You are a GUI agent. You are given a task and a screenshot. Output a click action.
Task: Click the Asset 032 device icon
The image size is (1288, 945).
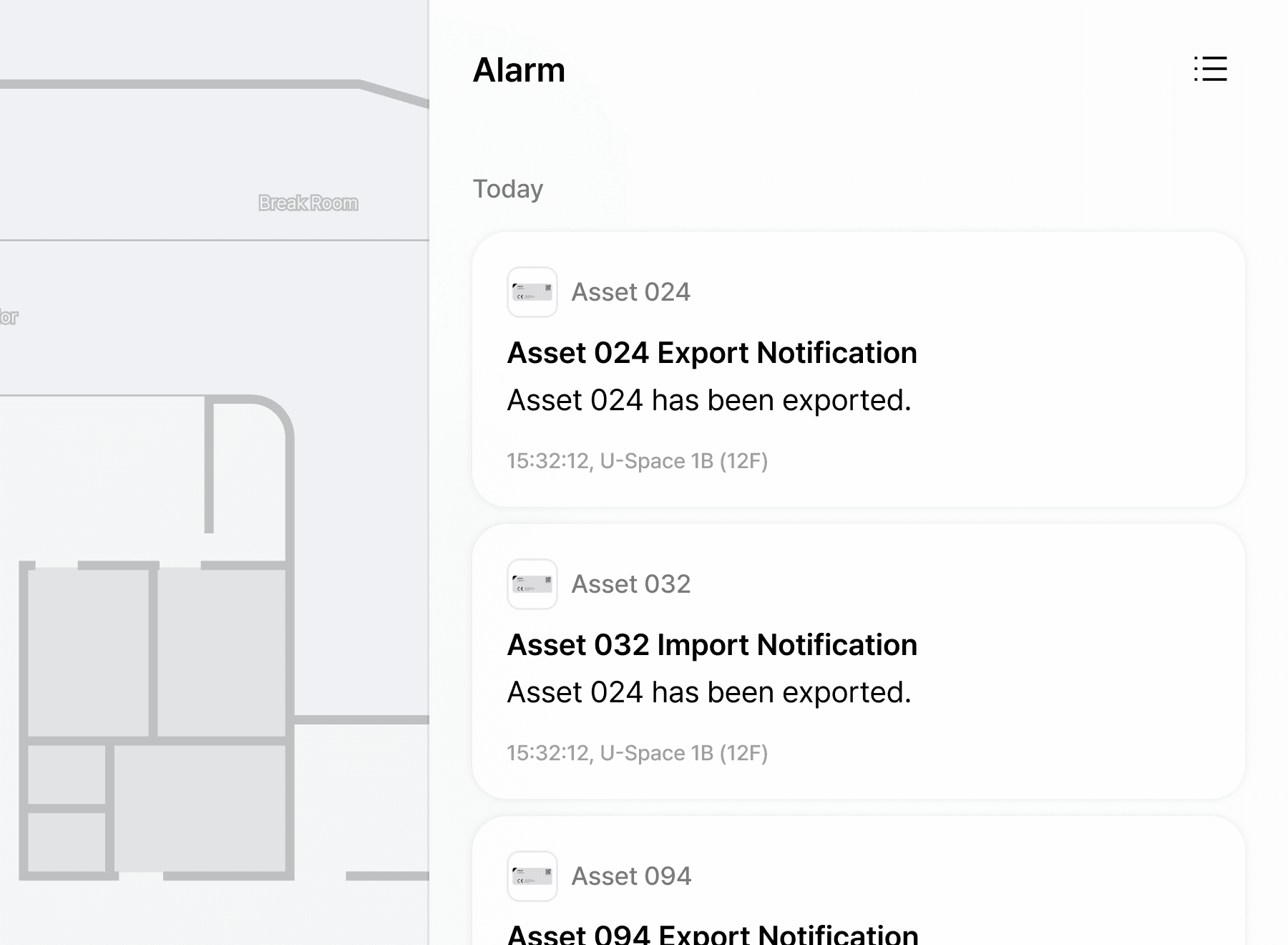point(532,584)
